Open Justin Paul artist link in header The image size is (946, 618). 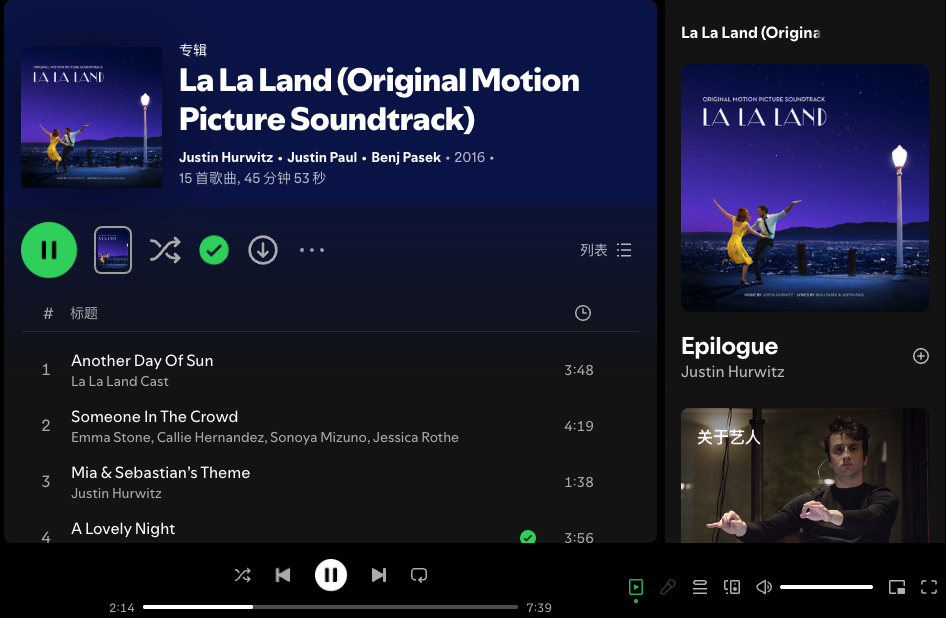coord(322,158)
